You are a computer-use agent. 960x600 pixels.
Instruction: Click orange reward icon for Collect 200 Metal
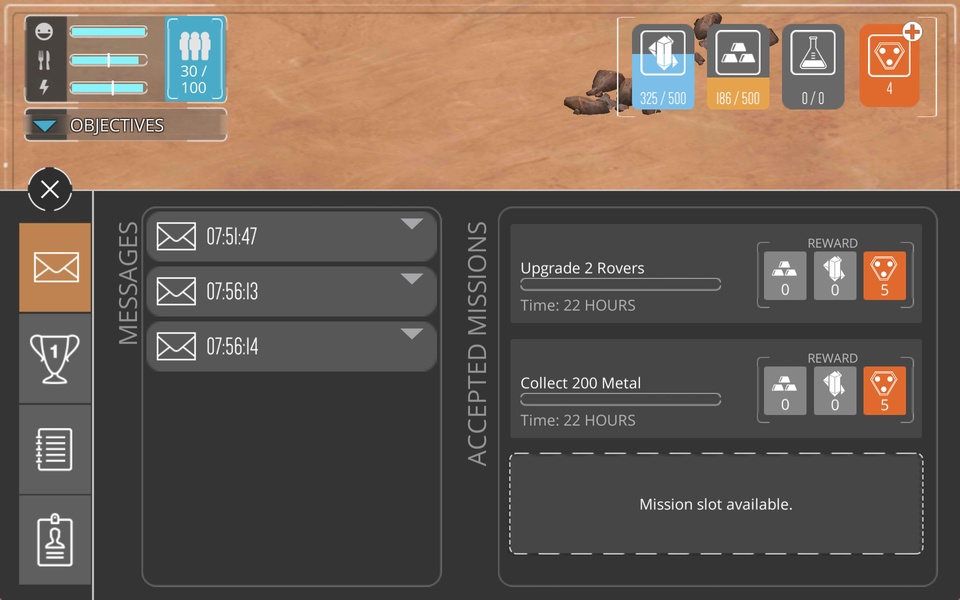tap(884, 391)
